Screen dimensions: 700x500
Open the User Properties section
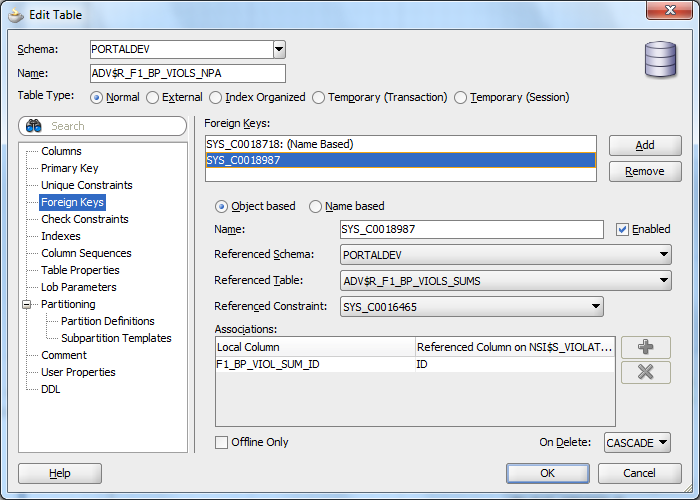(x=78, y=372)
